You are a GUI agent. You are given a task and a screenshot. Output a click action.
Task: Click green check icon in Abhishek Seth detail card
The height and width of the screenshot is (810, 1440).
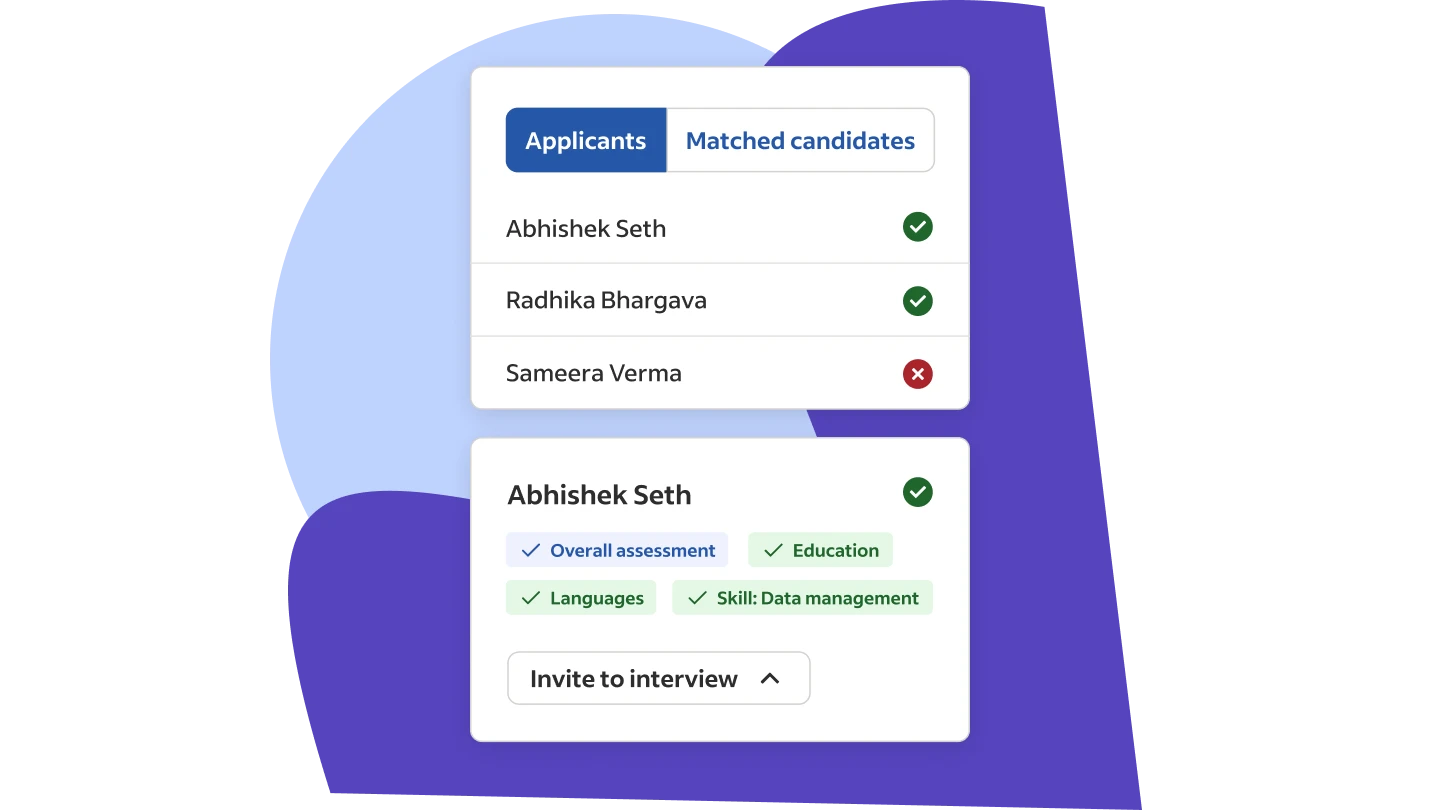(x=917, y=492)
